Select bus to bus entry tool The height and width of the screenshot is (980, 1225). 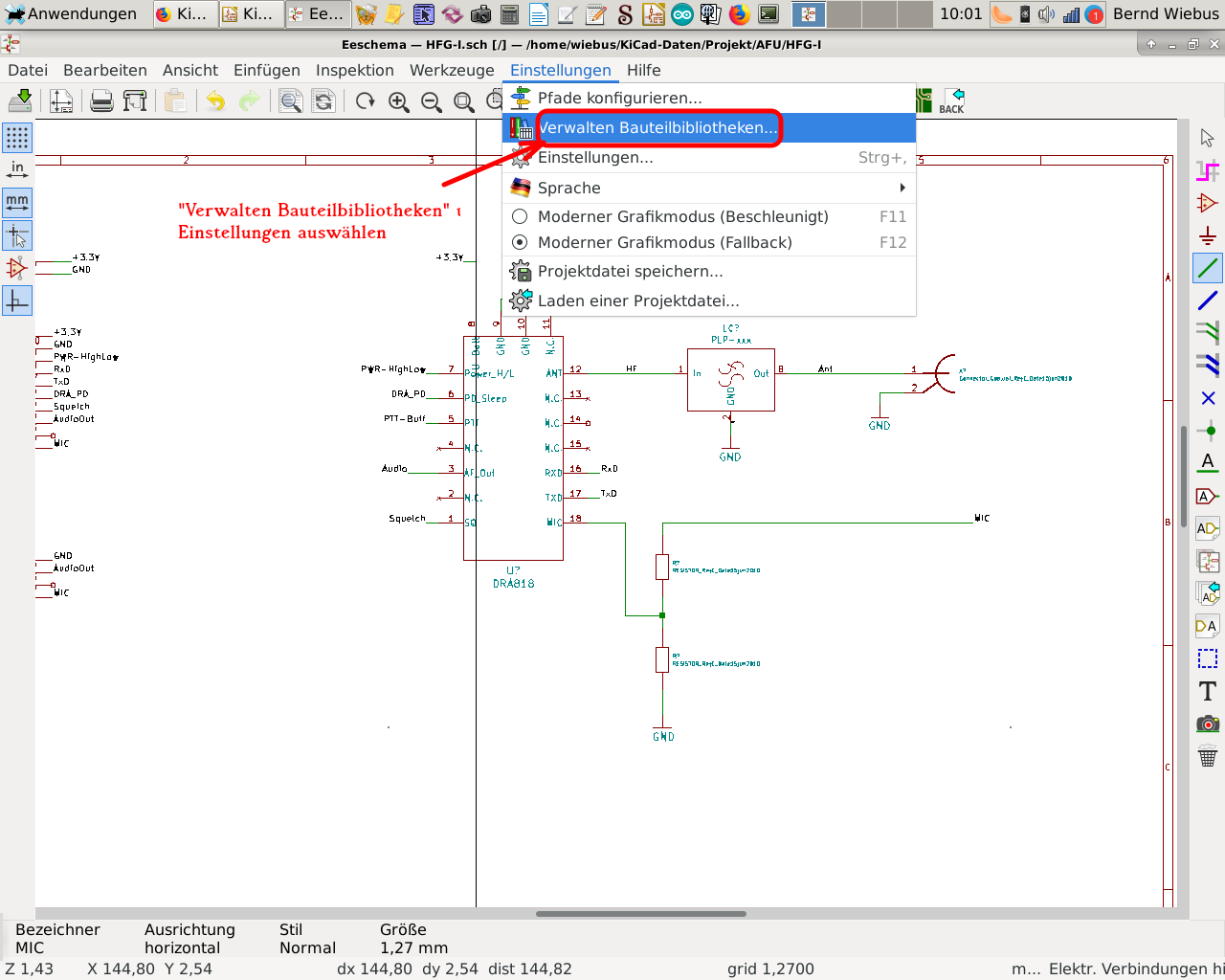click(1208, 366)
